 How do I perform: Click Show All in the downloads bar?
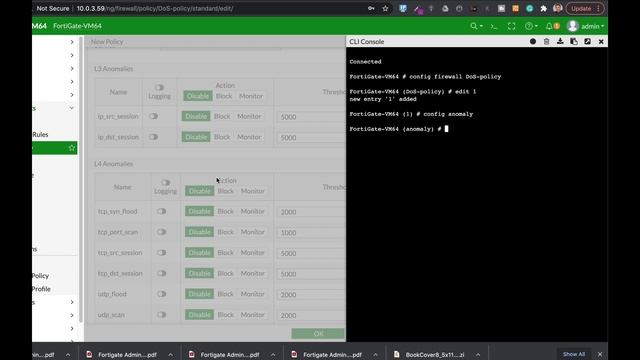click(574, 354)
